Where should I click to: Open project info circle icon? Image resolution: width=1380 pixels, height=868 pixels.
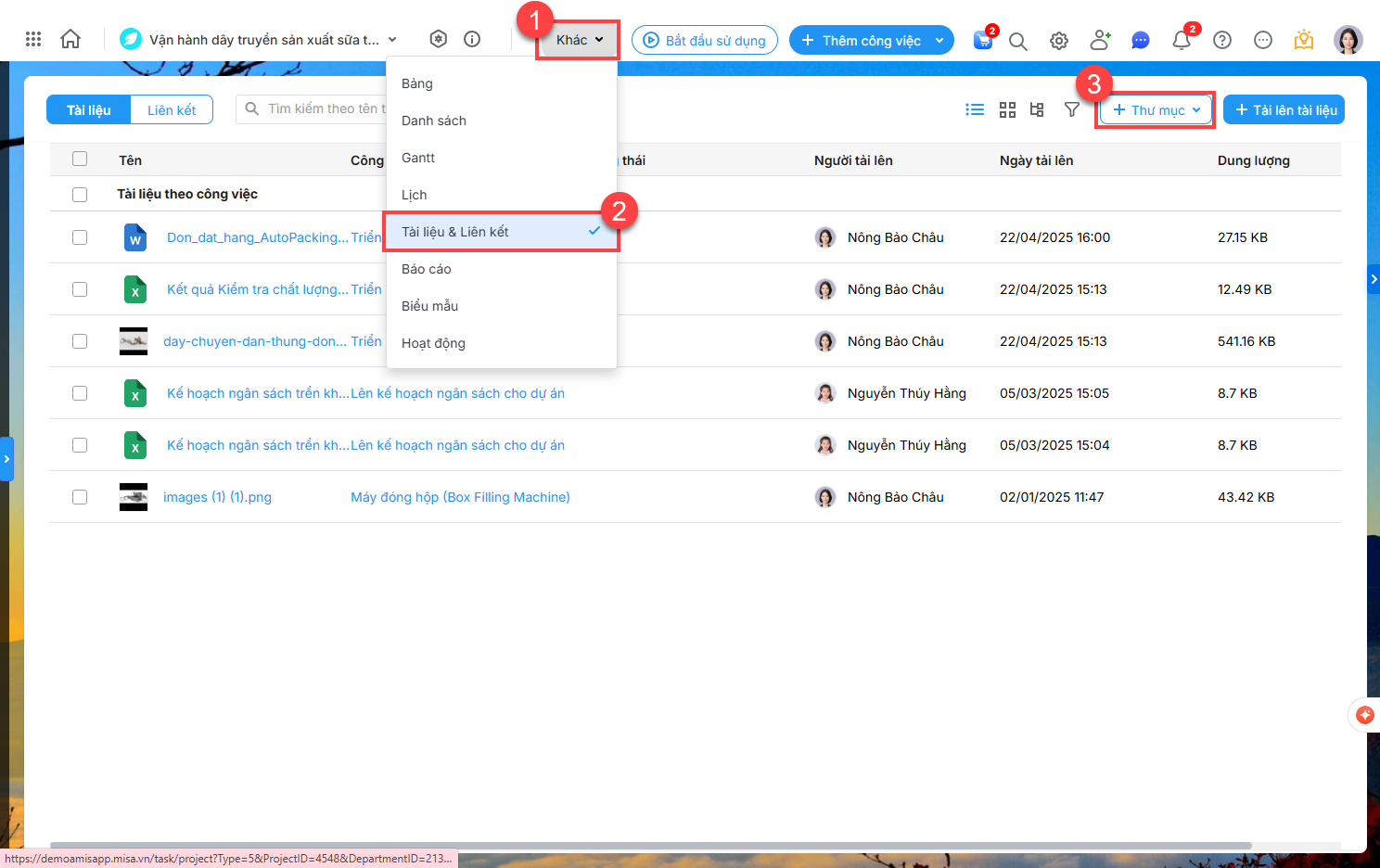pos(472,39)
